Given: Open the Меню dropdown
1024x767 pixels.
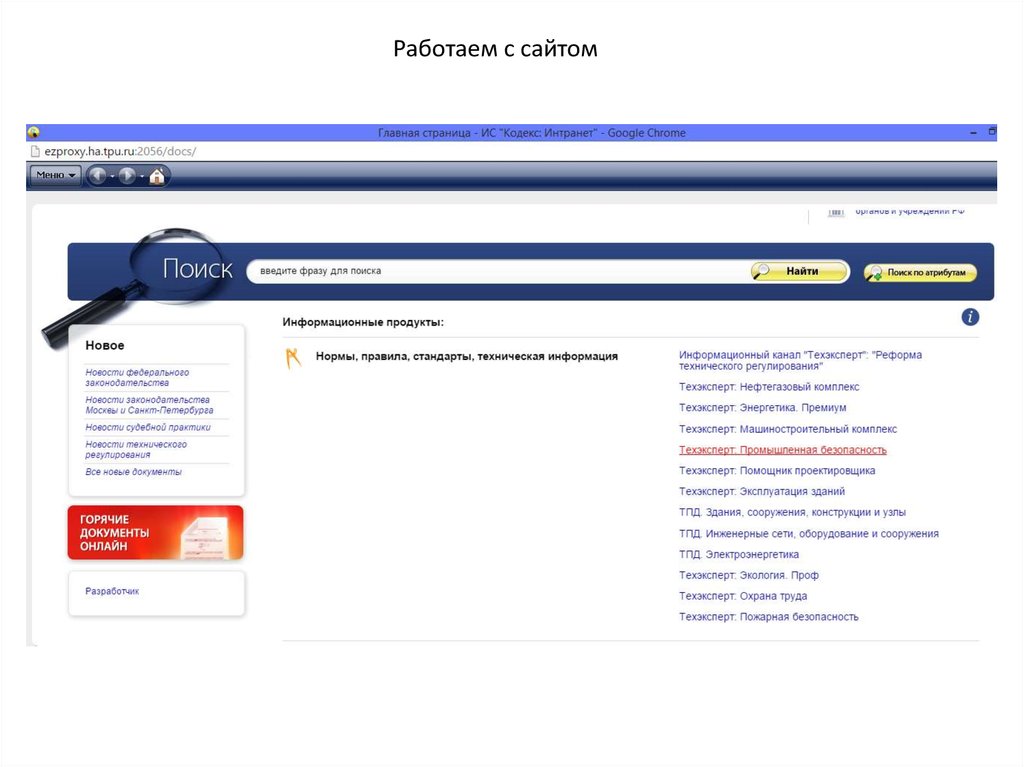Looking at the screenshot, I should pos(55,176).
